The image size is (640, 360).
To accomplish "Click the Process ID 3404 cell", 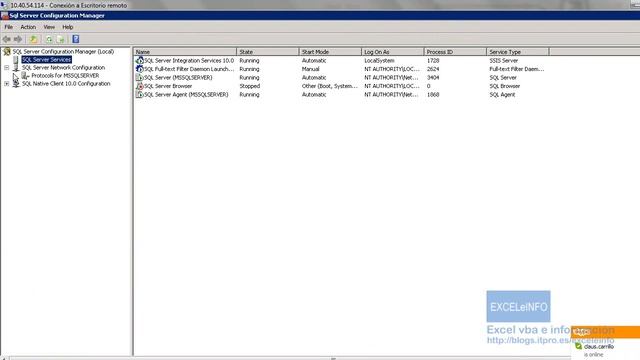I will 433,78.
